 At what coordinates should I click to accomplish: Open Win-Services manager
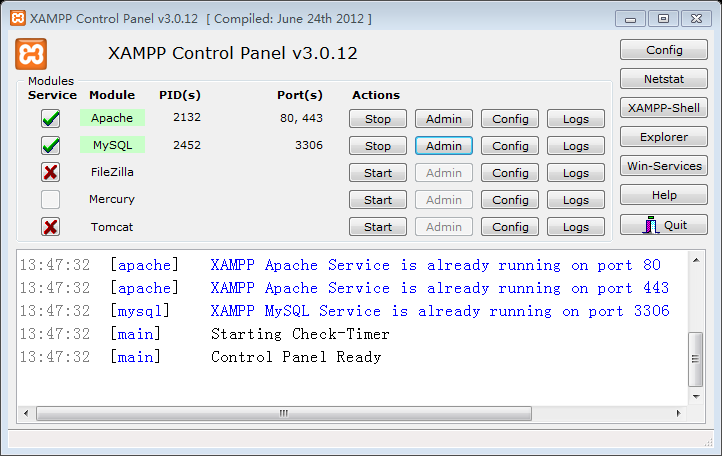(x=664, y=166)
